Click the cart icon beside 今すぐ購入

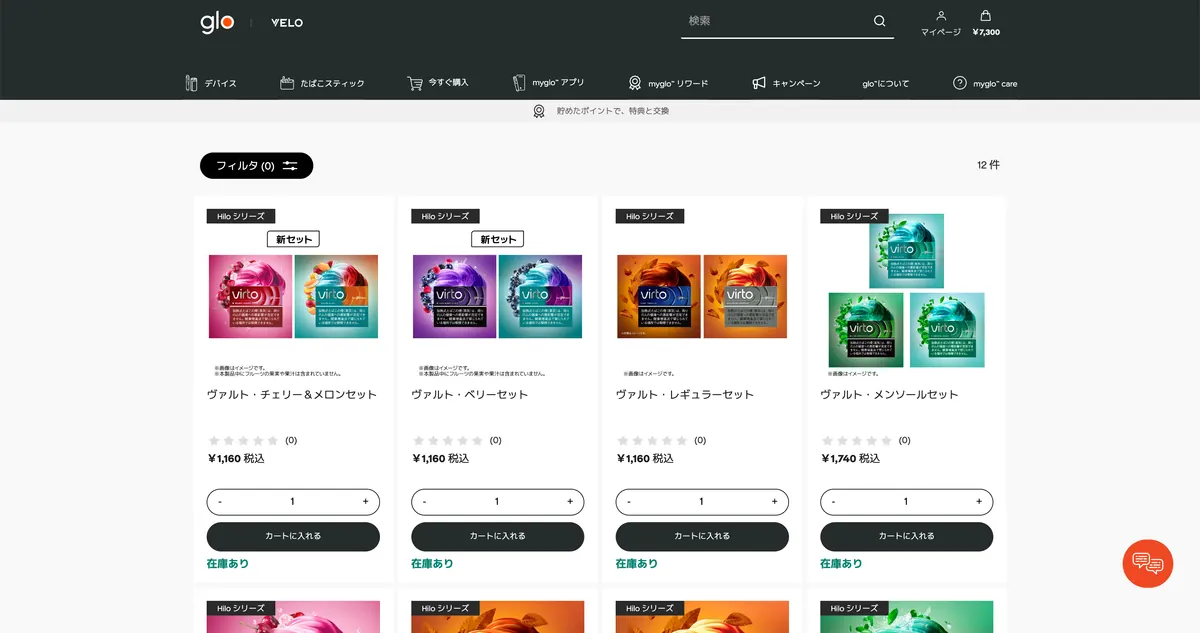(415, 83)
